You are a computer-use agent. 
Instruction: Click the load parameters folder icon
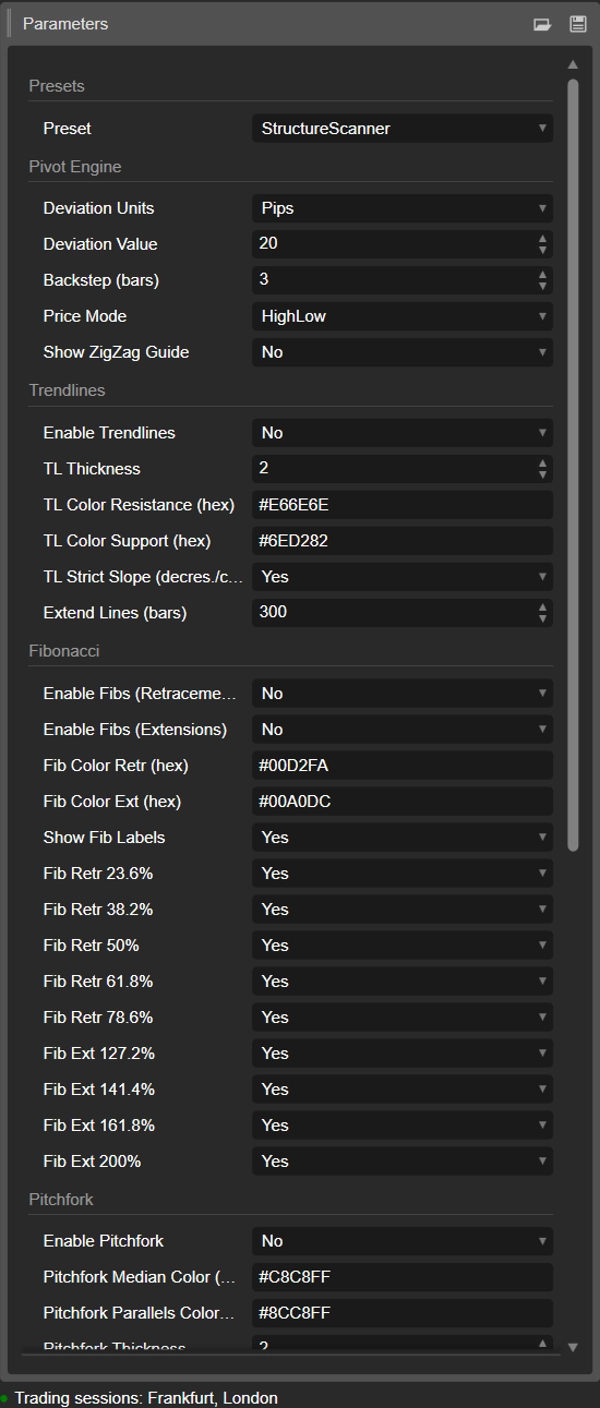(542, 24)
